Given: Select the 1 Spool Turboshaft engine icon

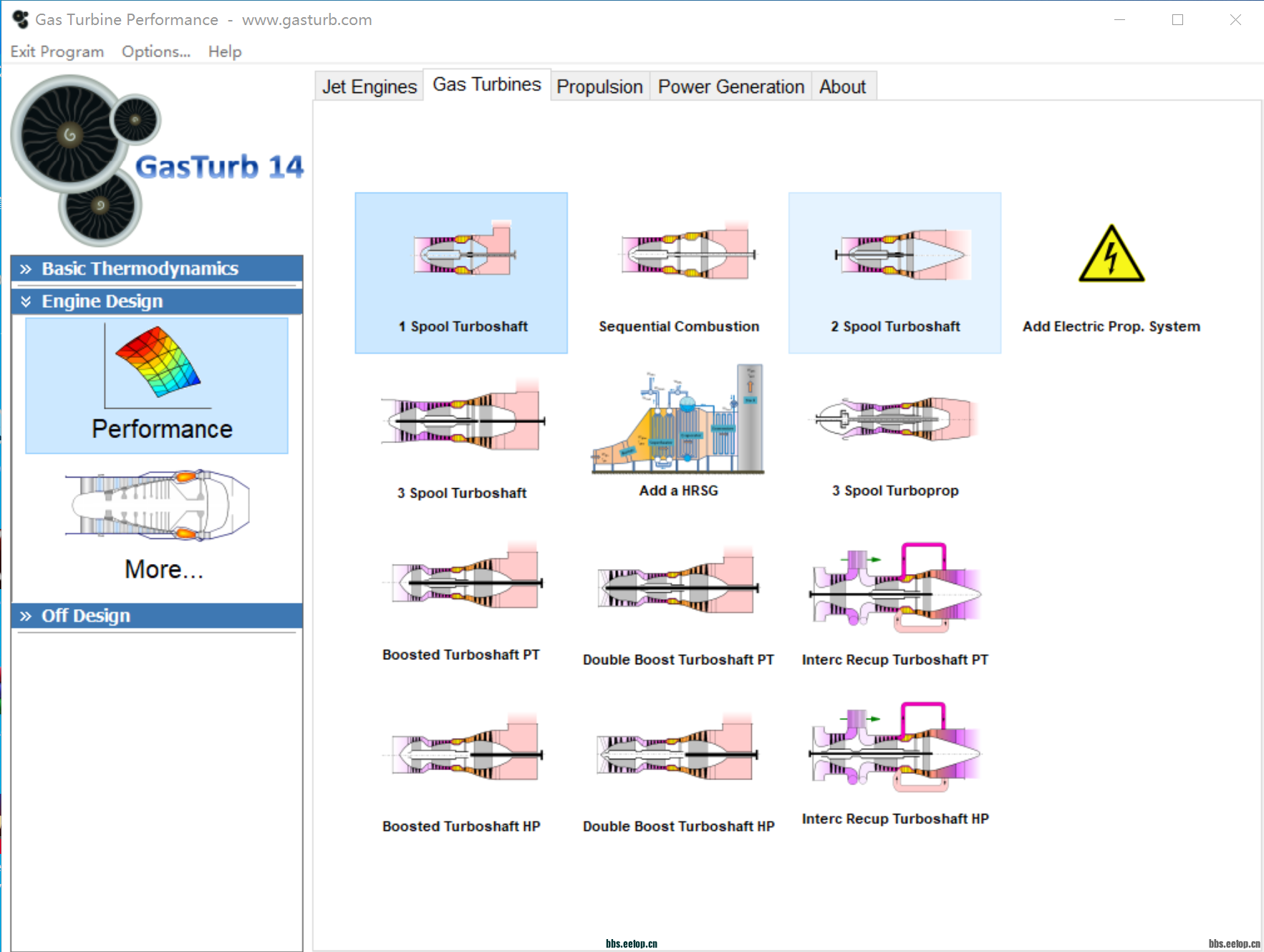Looking at the screenshot, I should click(465, 248).
